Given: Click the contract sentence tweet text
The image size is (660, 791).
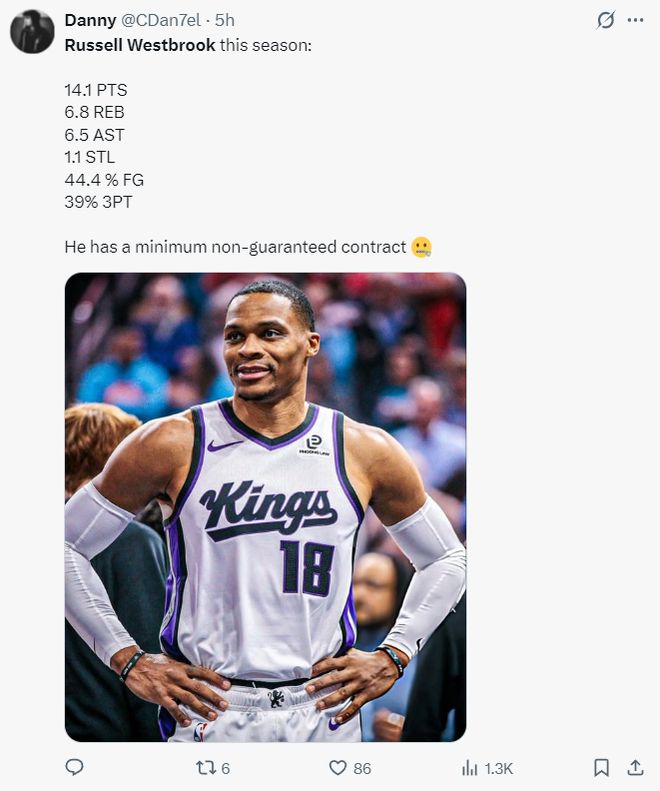Looking at the screenshot, I should (x=235, y=247).
